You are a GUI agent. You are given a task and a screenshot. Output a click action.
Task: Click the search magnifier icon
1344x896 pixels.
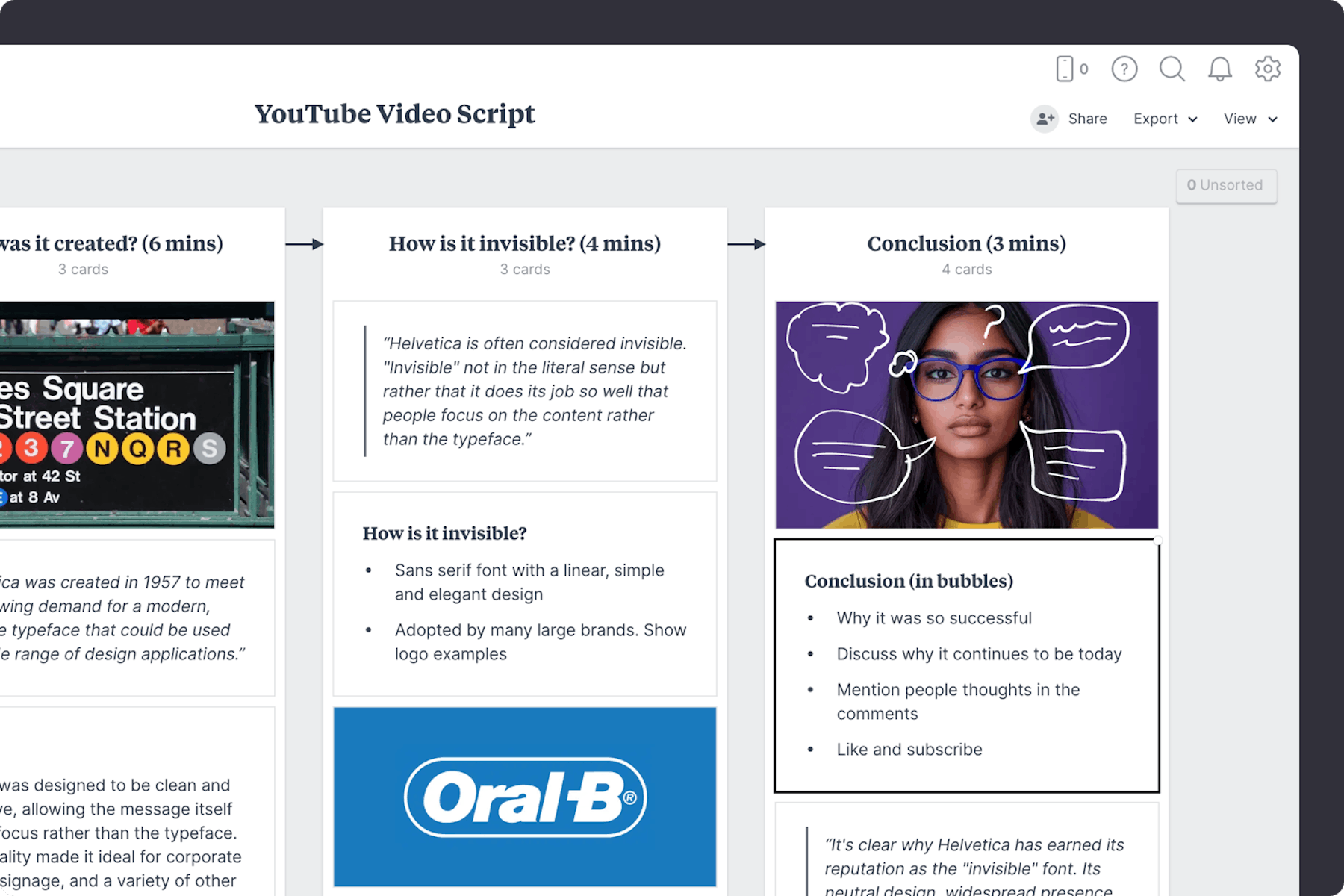1172,69
